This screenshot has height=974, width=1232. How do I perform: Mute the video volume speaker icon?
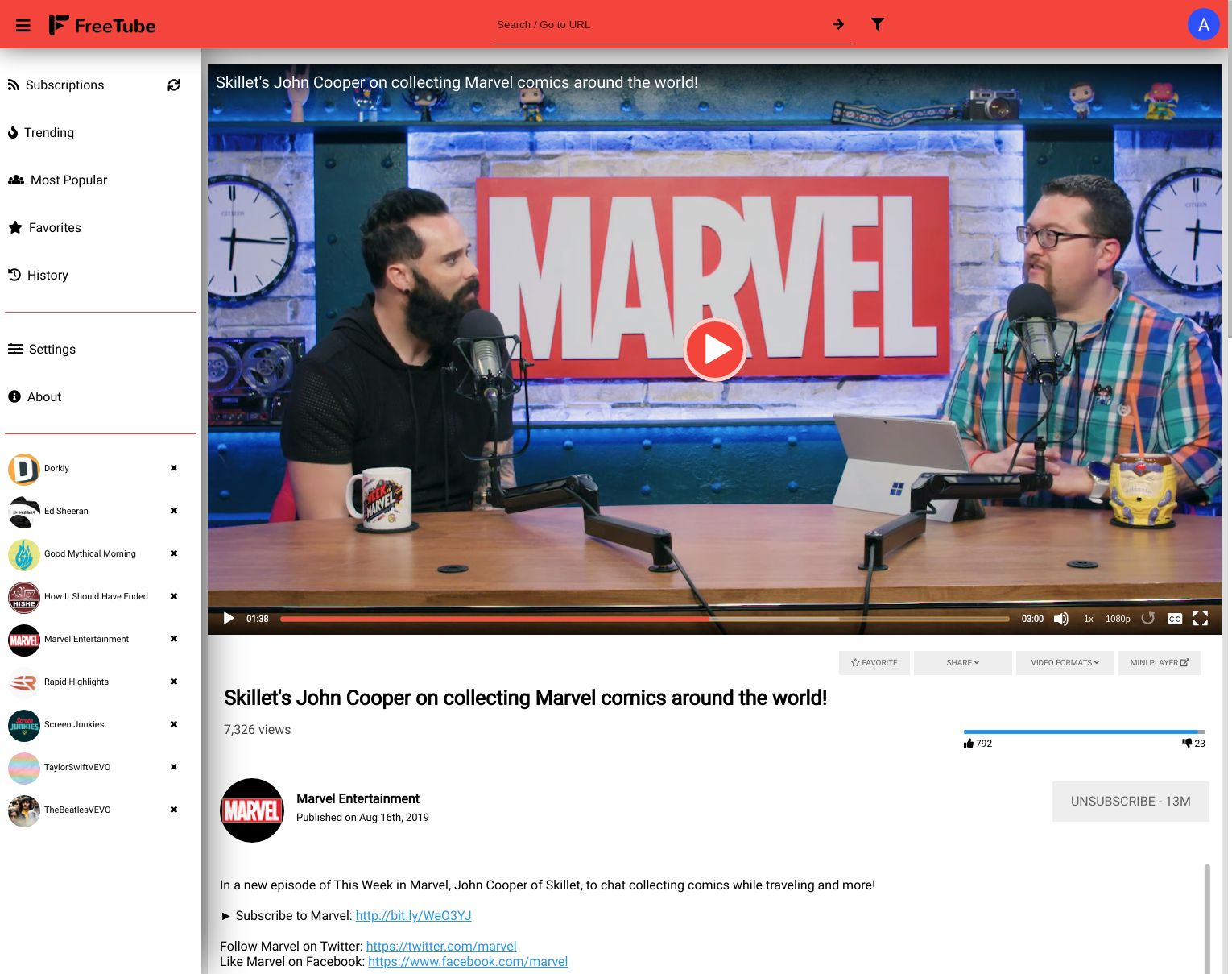click(x=1061, y=619)
